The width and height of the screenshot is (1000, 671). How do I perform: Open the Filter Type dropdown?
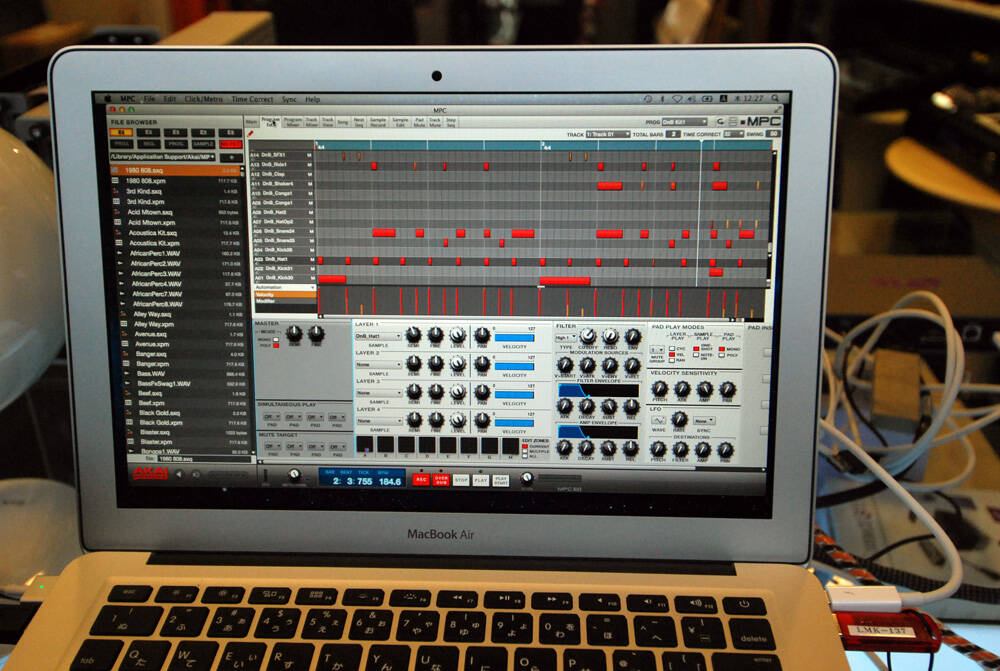[x=564, y=338]
